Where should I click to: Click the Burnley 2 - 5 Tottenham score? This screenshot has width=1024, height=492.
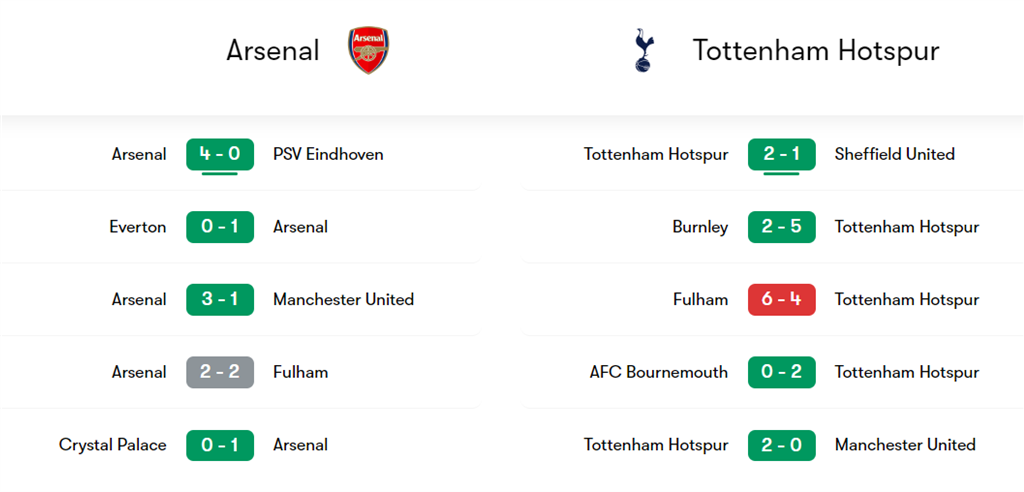[781, 227]
